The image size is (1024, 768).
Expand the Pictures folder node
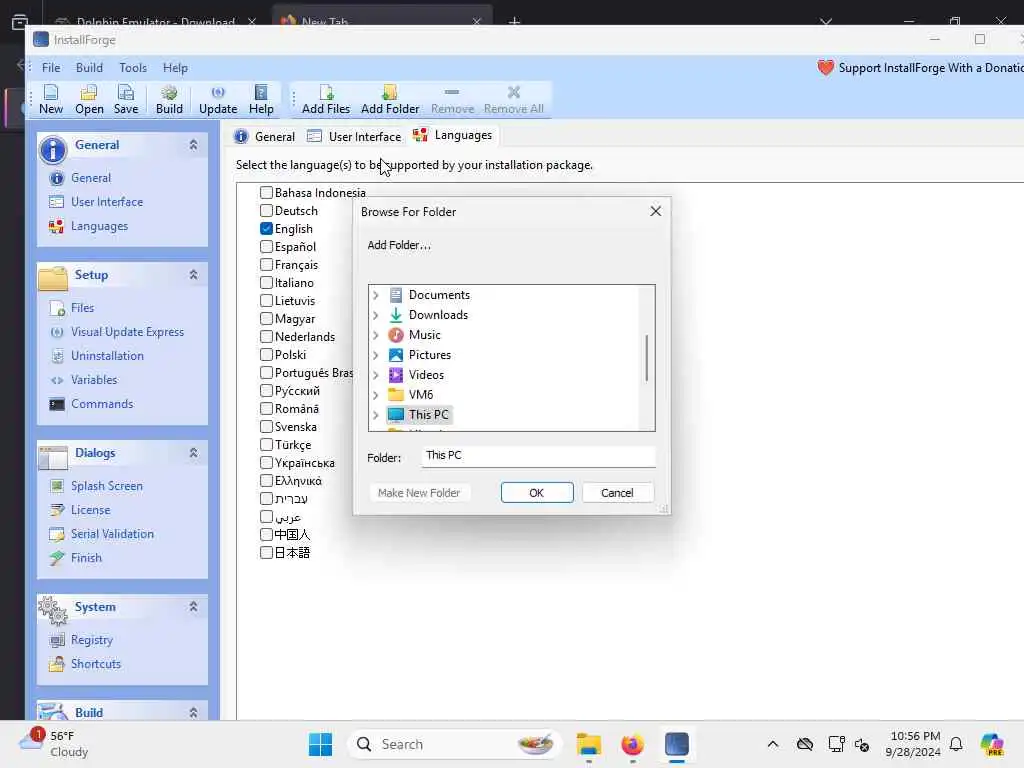(376, 355)
